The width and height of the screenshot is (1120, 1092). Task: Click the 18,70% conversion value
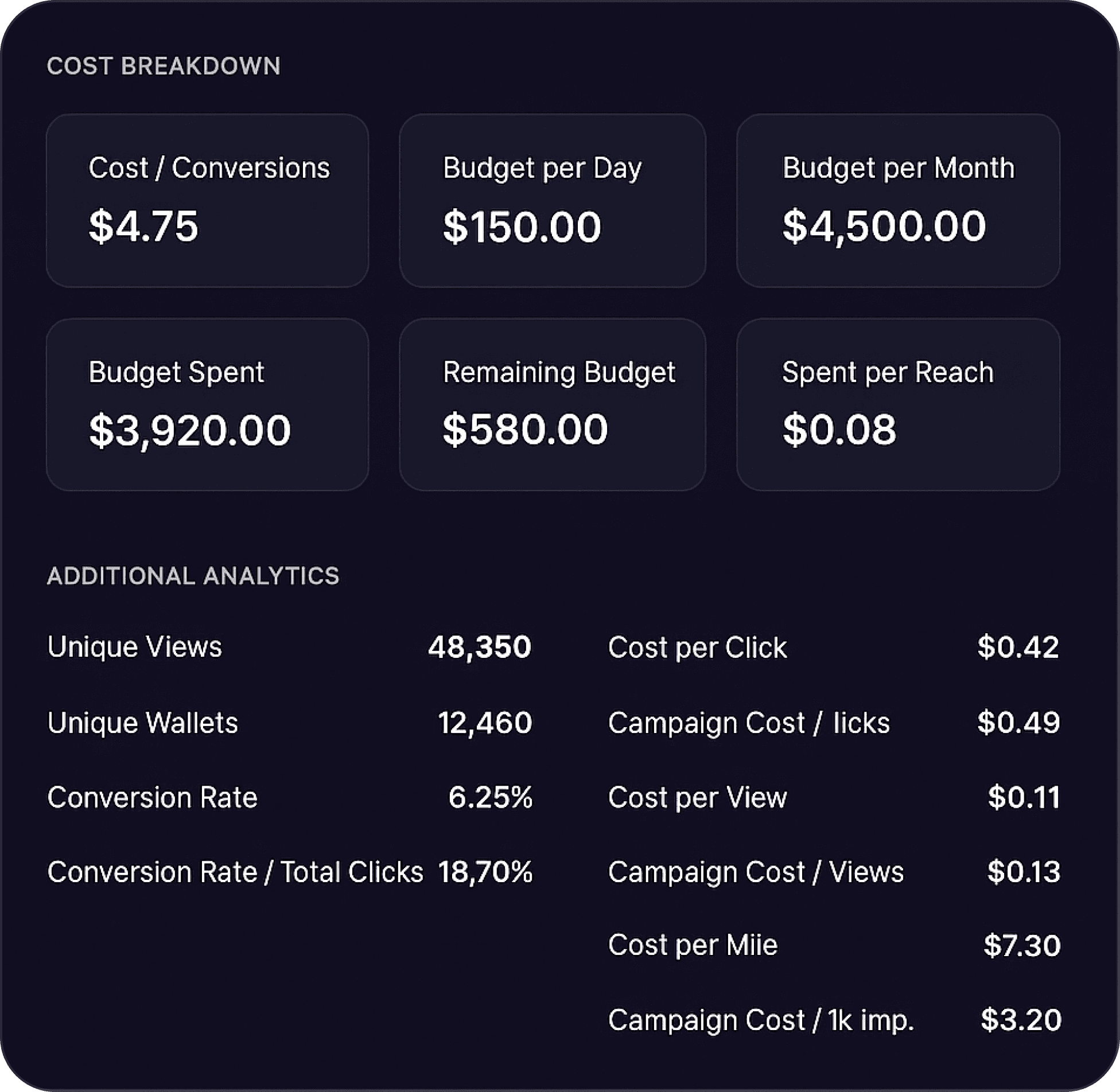(x=485, y=872)
